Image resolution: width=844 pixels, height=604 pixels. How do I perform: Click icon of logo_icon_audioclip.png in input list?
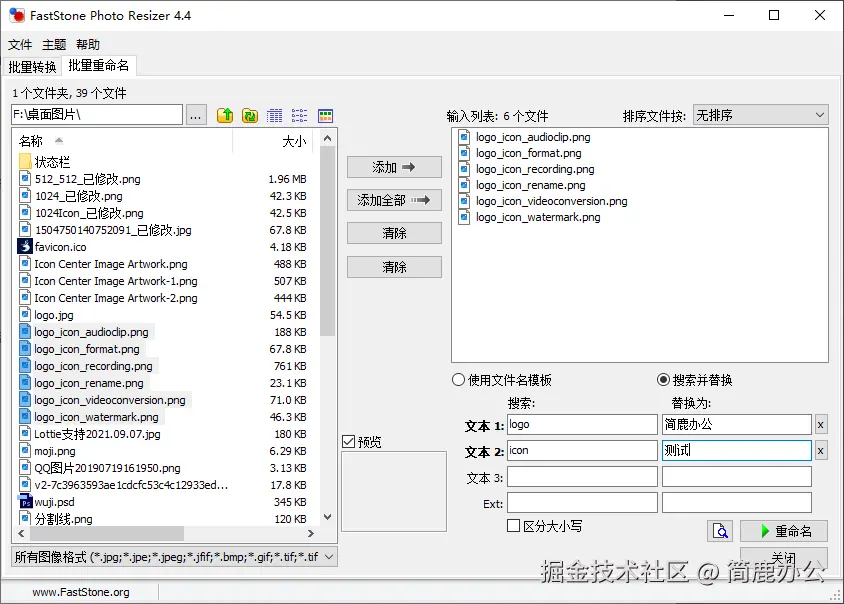click(x=464, y=137)
